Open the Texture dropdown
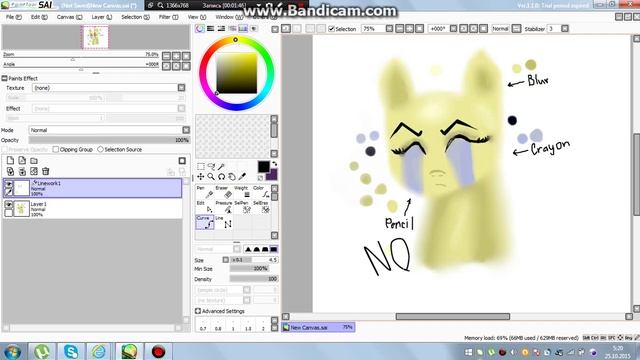 coord(181,88)
